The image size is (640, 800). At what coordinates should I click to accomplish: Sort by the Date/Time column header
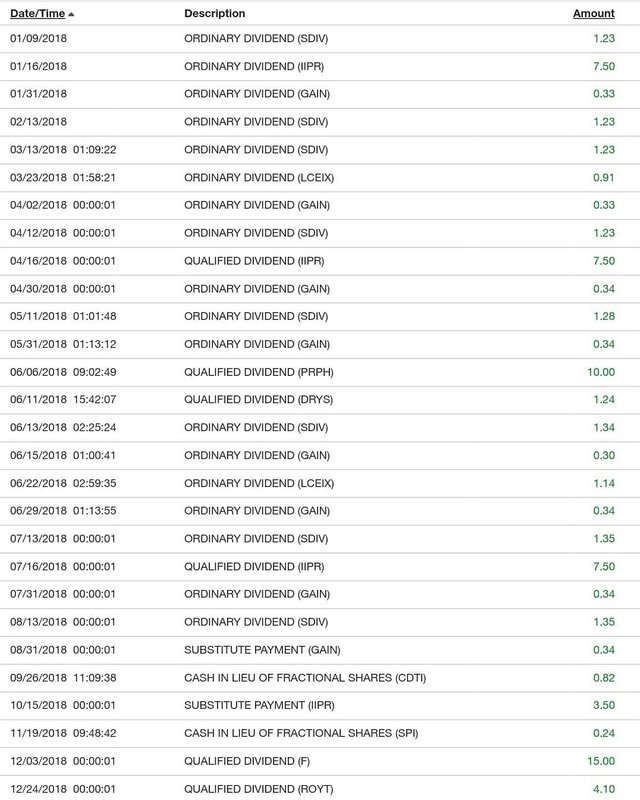[x=38, y=14]
